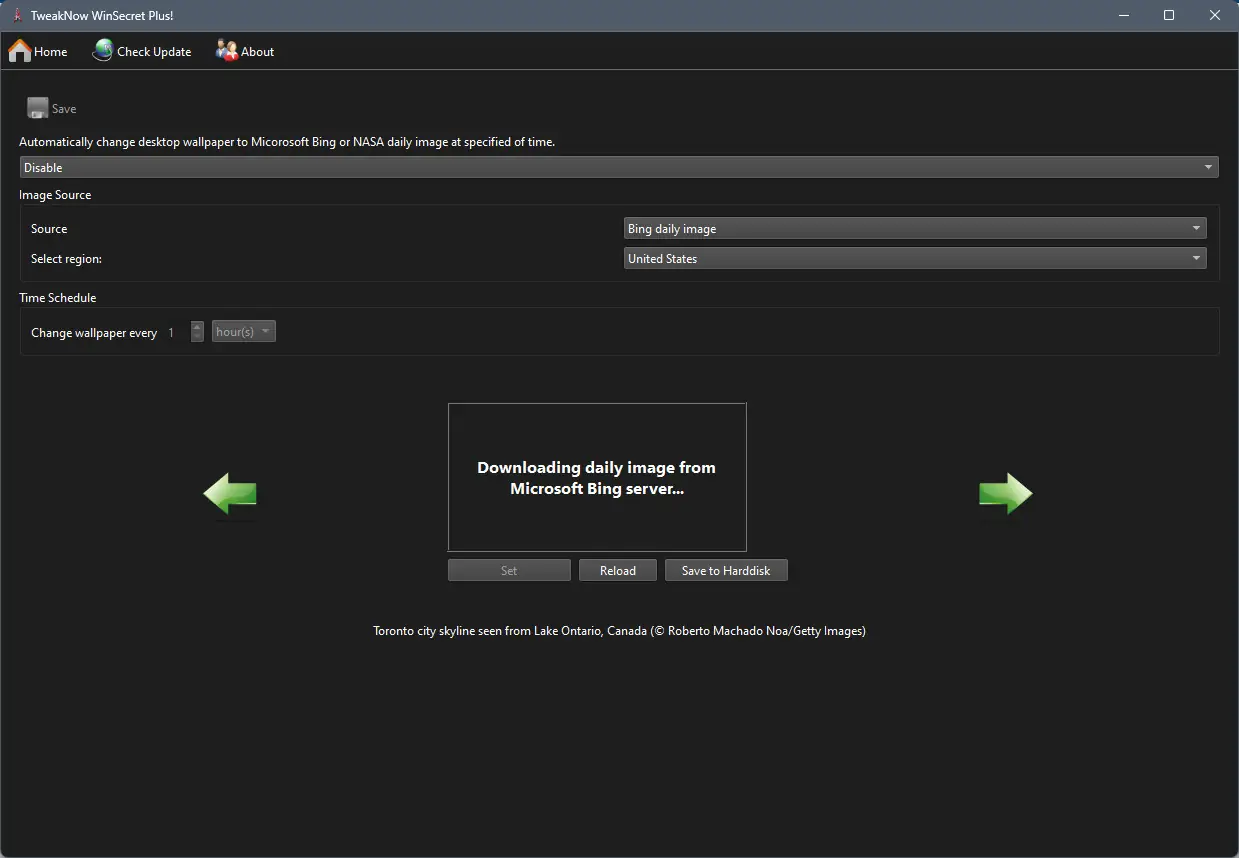Open the Disable schedule mode dropdown
This screenshot has width=1239, height=858.
tap(619, 168)
